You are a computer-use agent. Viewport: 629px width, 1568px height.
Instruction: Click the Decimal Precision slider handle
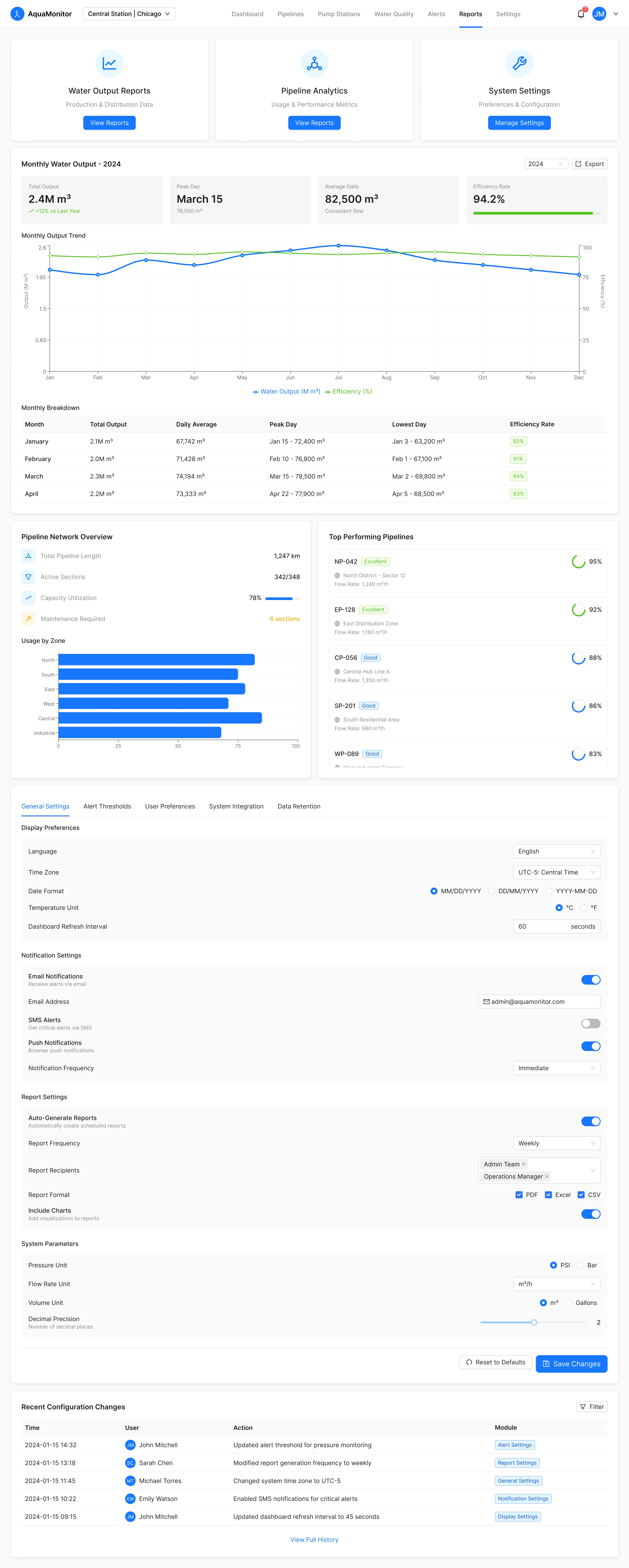click(x=534, y=1322)
